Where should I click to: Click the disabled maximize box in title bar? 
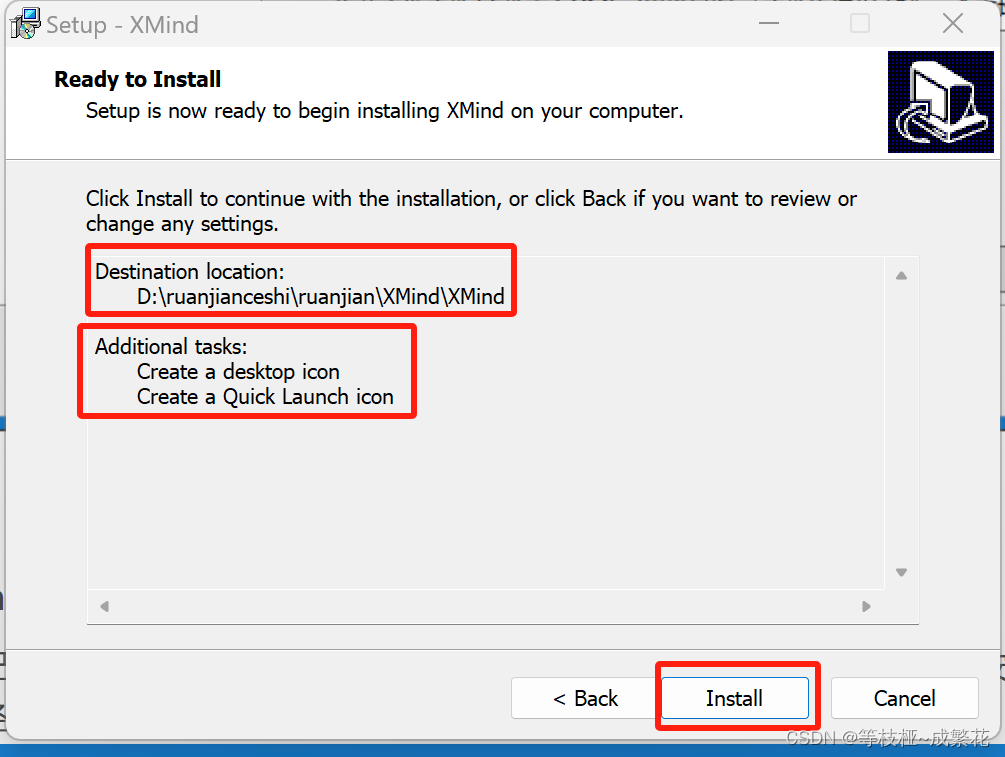pyautogui.click(x=860, y=24)
